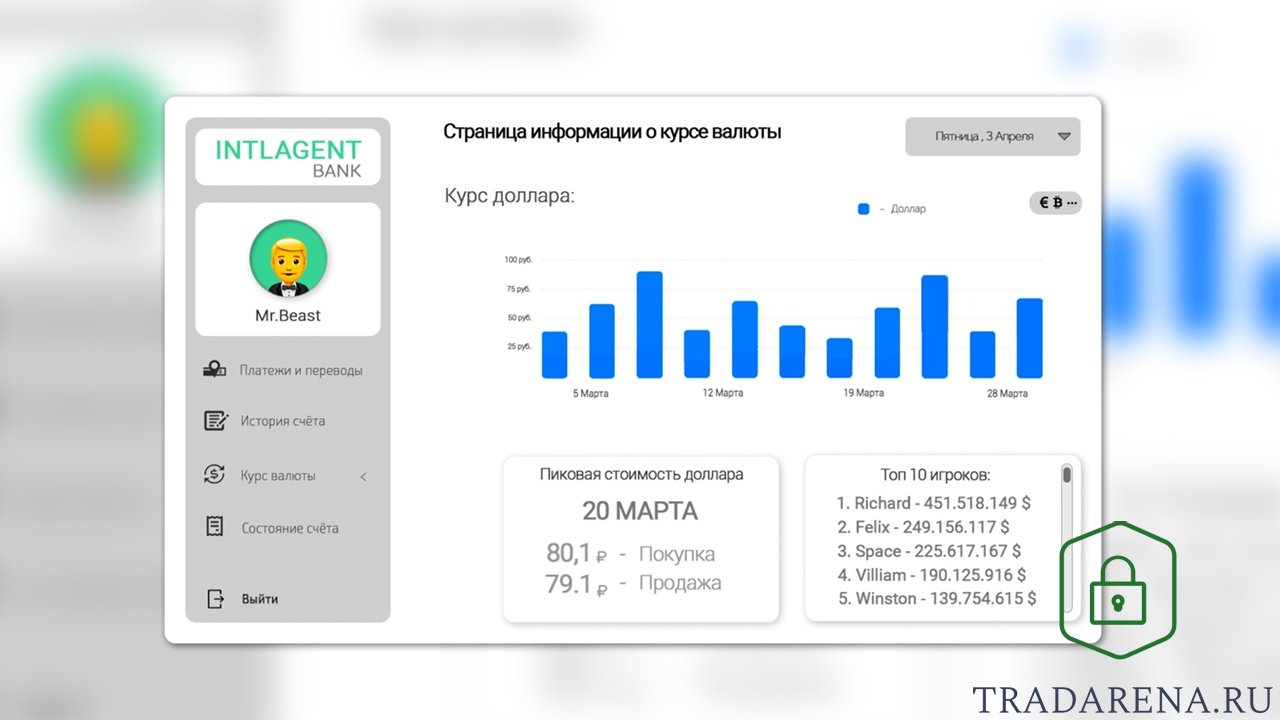Click the Mr.Beast avatar image
The width and height of the screenshot is (1280, 720).
(x=288, y=260)
